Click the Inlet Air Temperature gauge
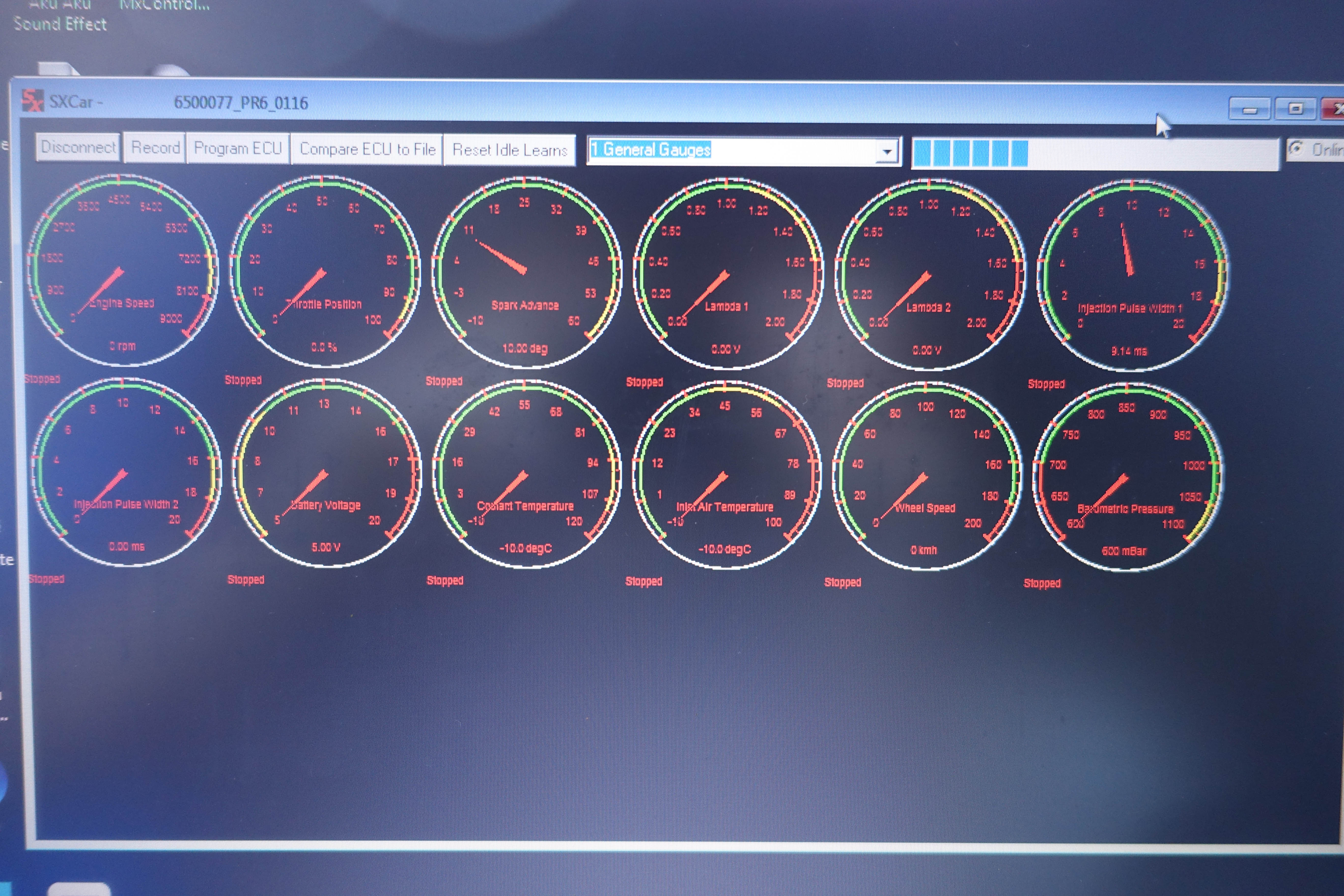The height and width of the screenshot is (896, 1344). 726,476
